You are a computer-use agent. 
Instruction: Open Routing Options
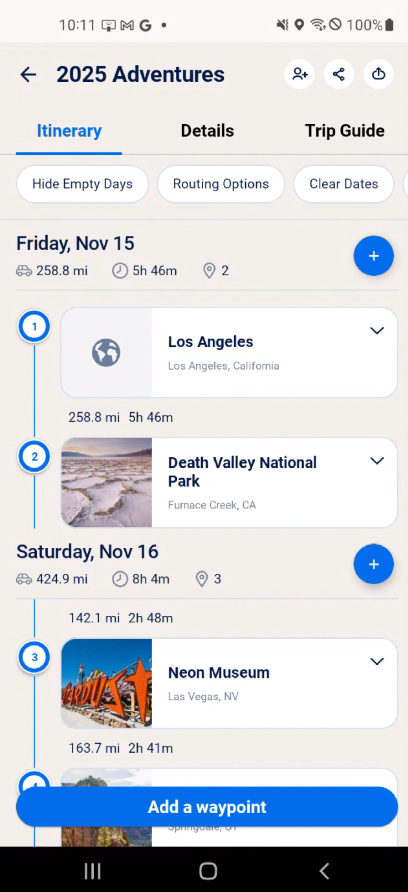click(221, 184)
